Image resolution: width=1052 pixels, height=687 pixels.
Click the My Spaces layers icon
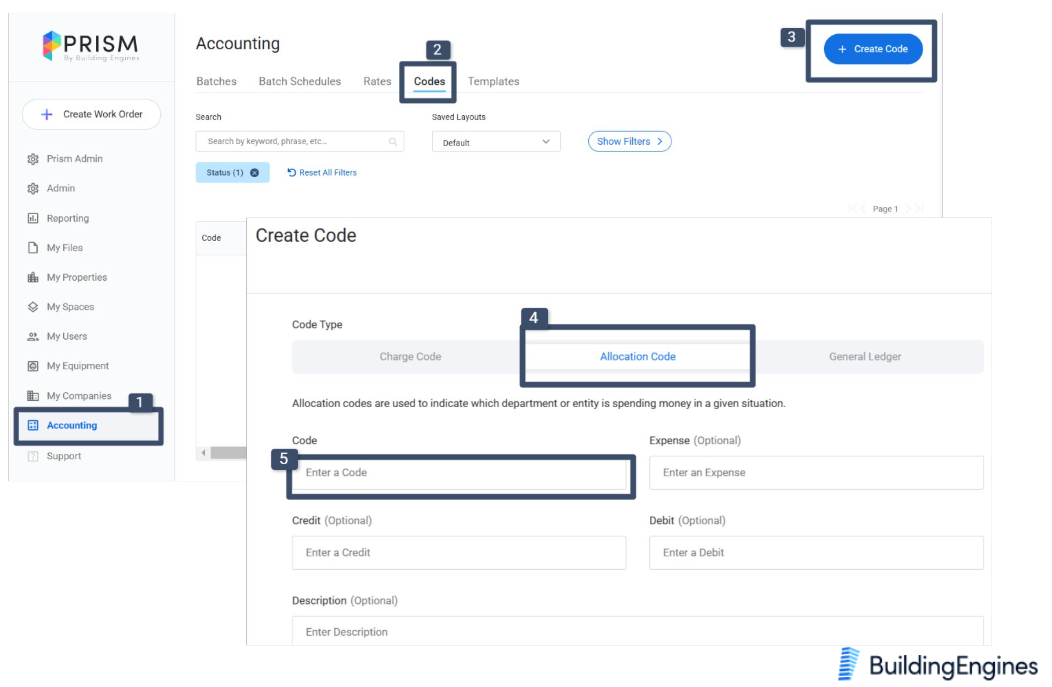[33, 307]
